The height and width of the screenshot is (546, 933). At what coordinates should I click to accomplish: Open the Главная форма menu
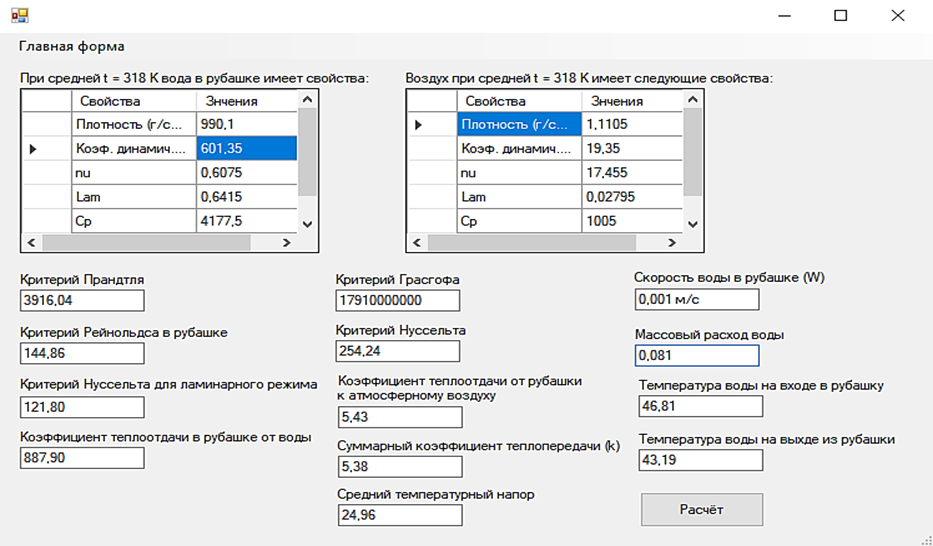click(x=72, y=47)
